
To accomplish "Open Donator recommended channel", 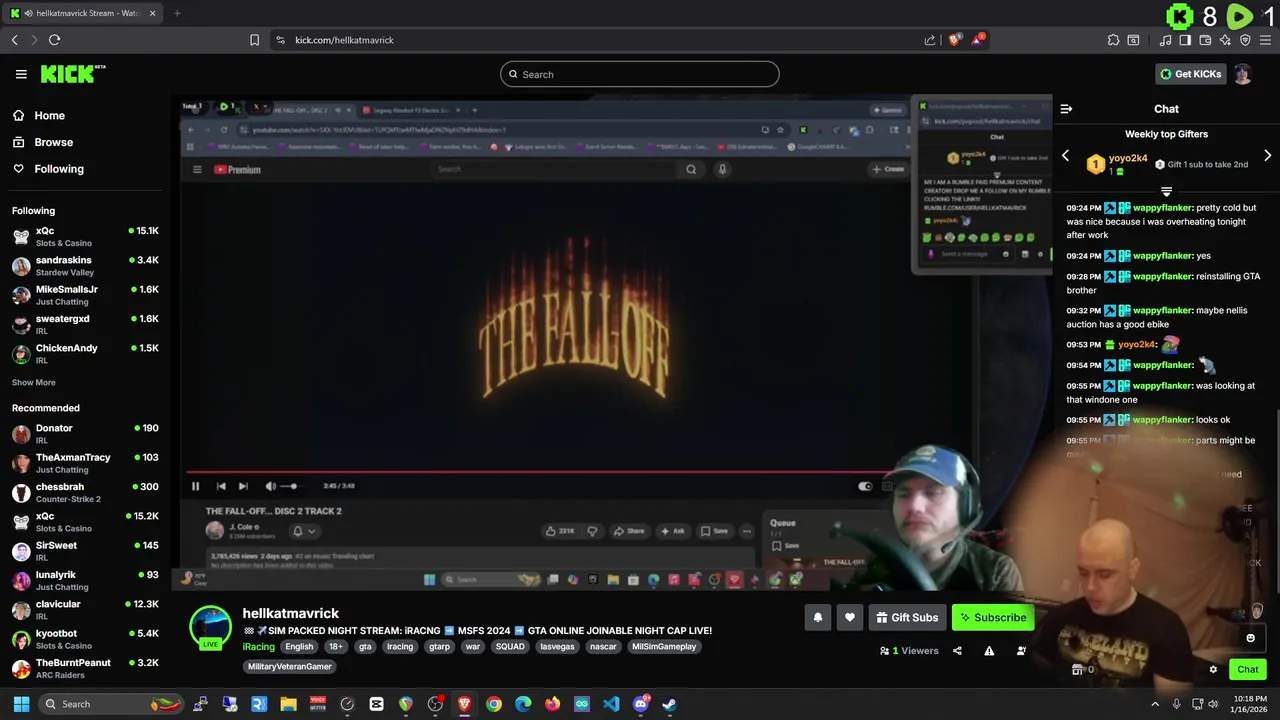I will 85,434.
